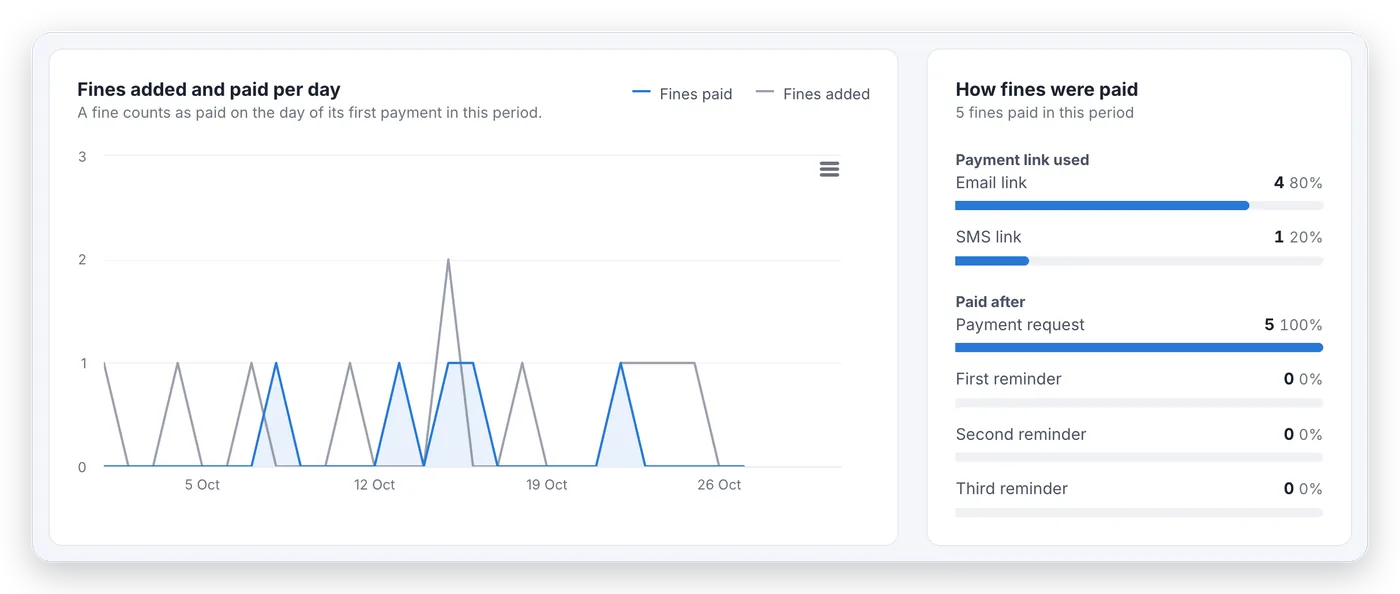Select the 26 Oct axis label
The height and width of the screenshot is (594, 1400).
pos(719,485)
